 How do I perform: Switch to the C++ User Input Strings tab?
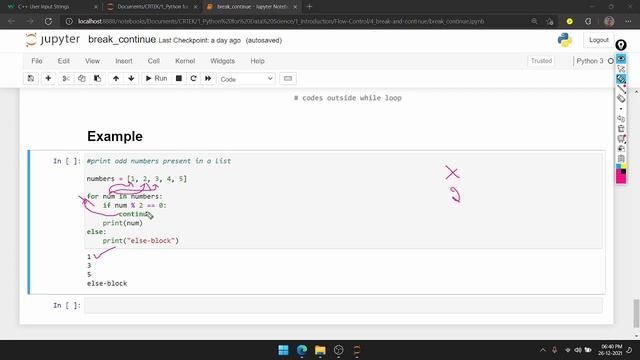(52, 7)
